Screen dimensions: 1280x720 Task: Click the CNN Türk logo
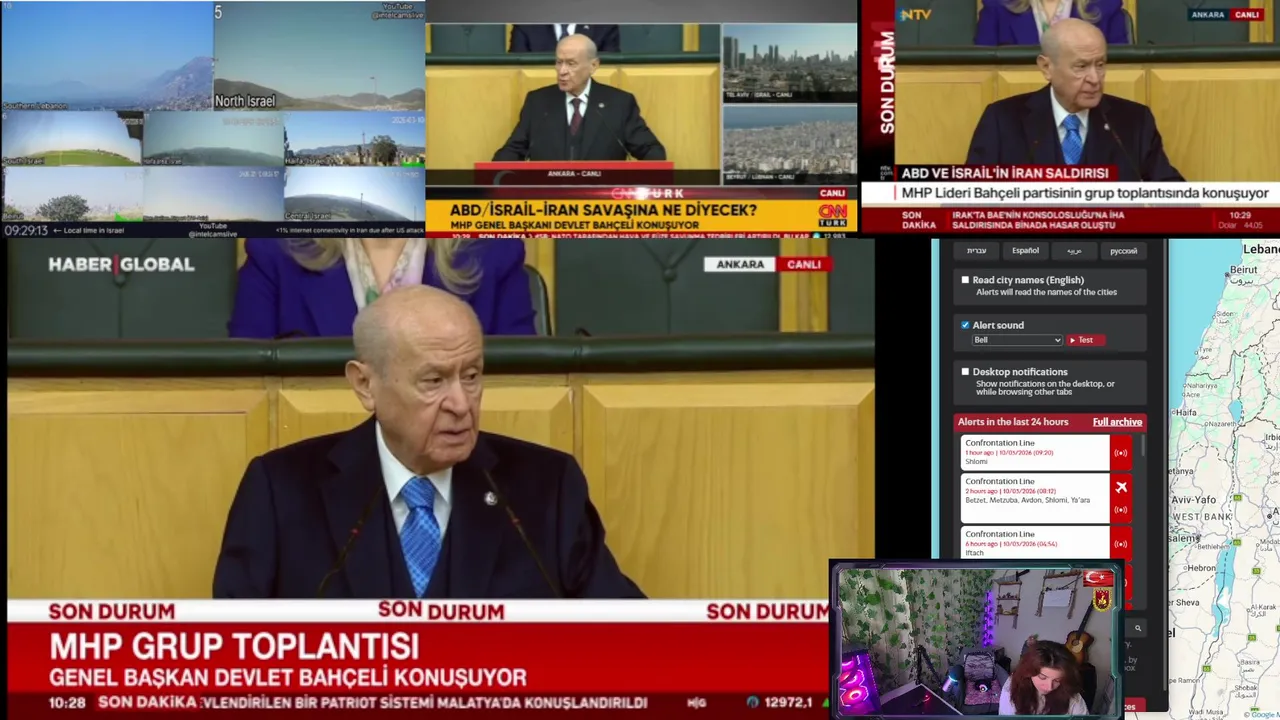tap(833, 215)
